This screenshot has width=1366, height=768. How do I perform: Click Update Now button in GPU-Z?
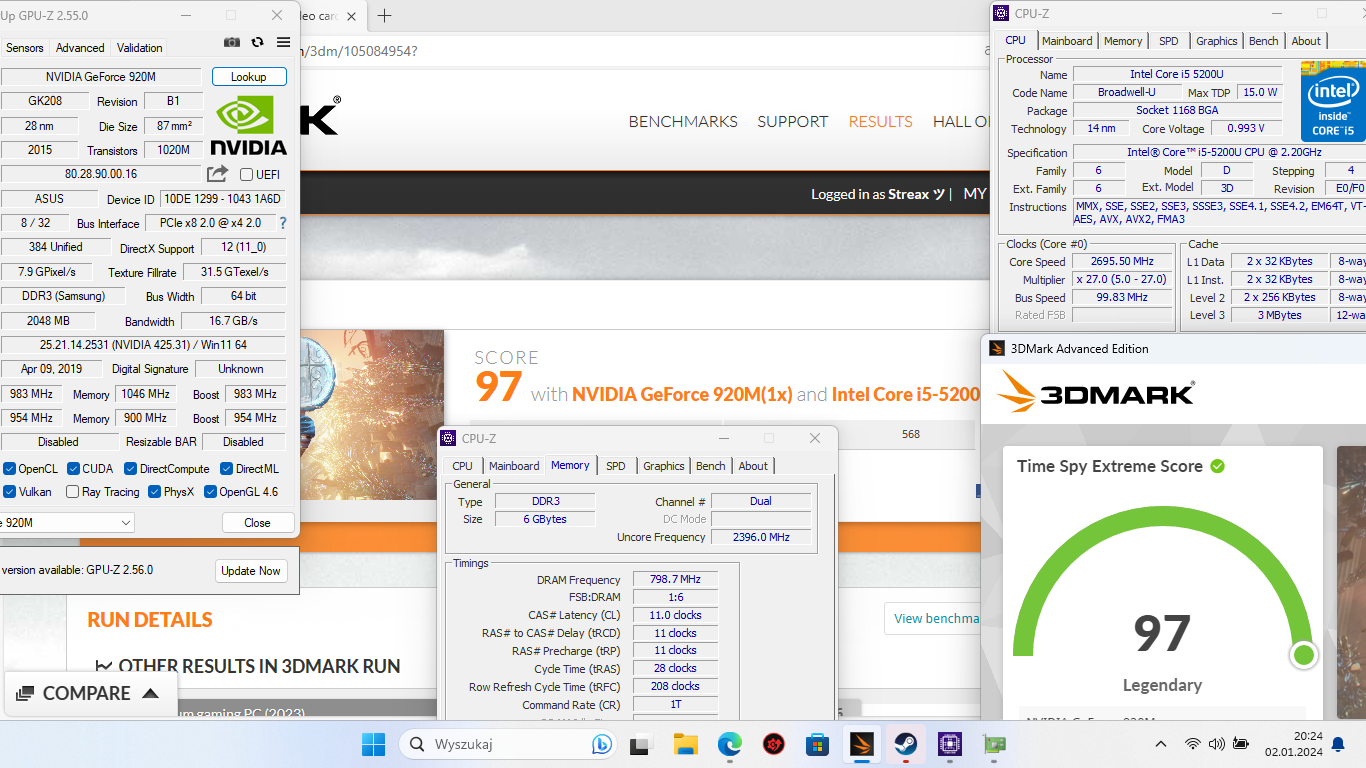(x=251, y=570)
